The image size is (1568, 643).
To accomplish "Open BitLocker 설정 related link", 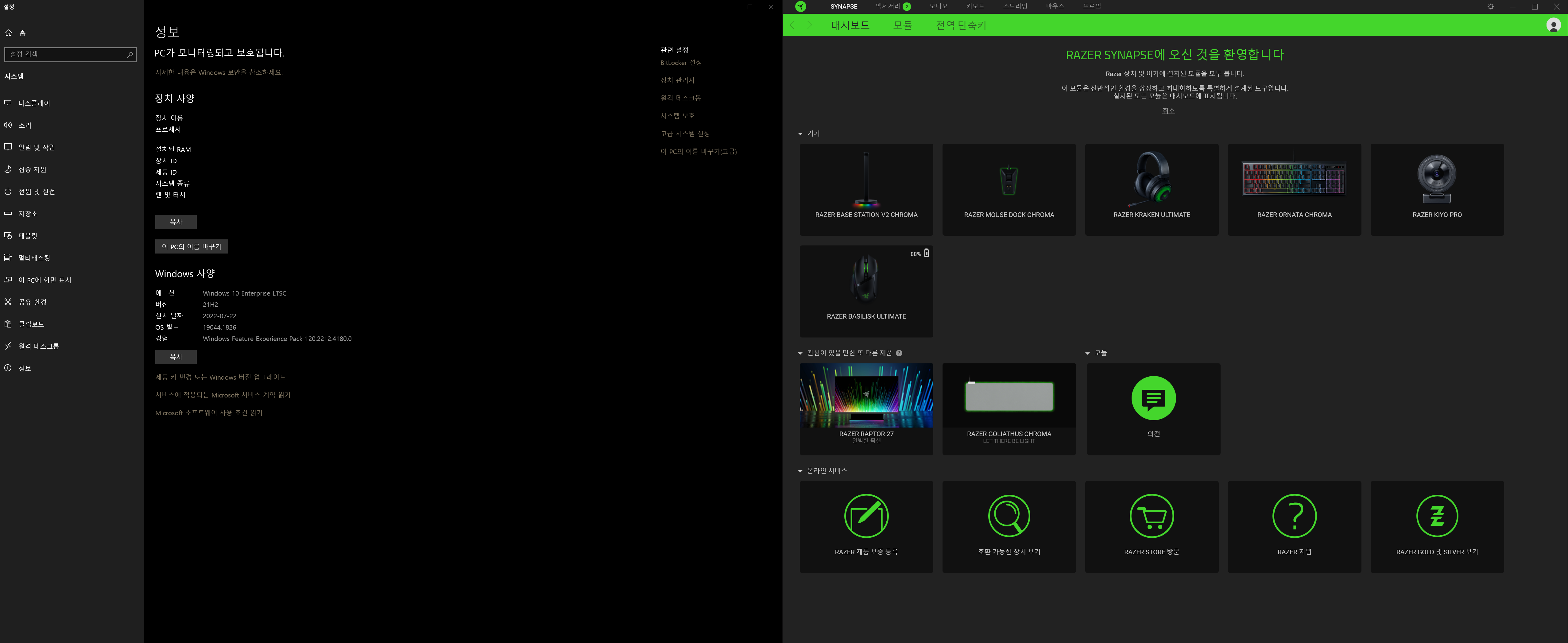I will (680, 63).
